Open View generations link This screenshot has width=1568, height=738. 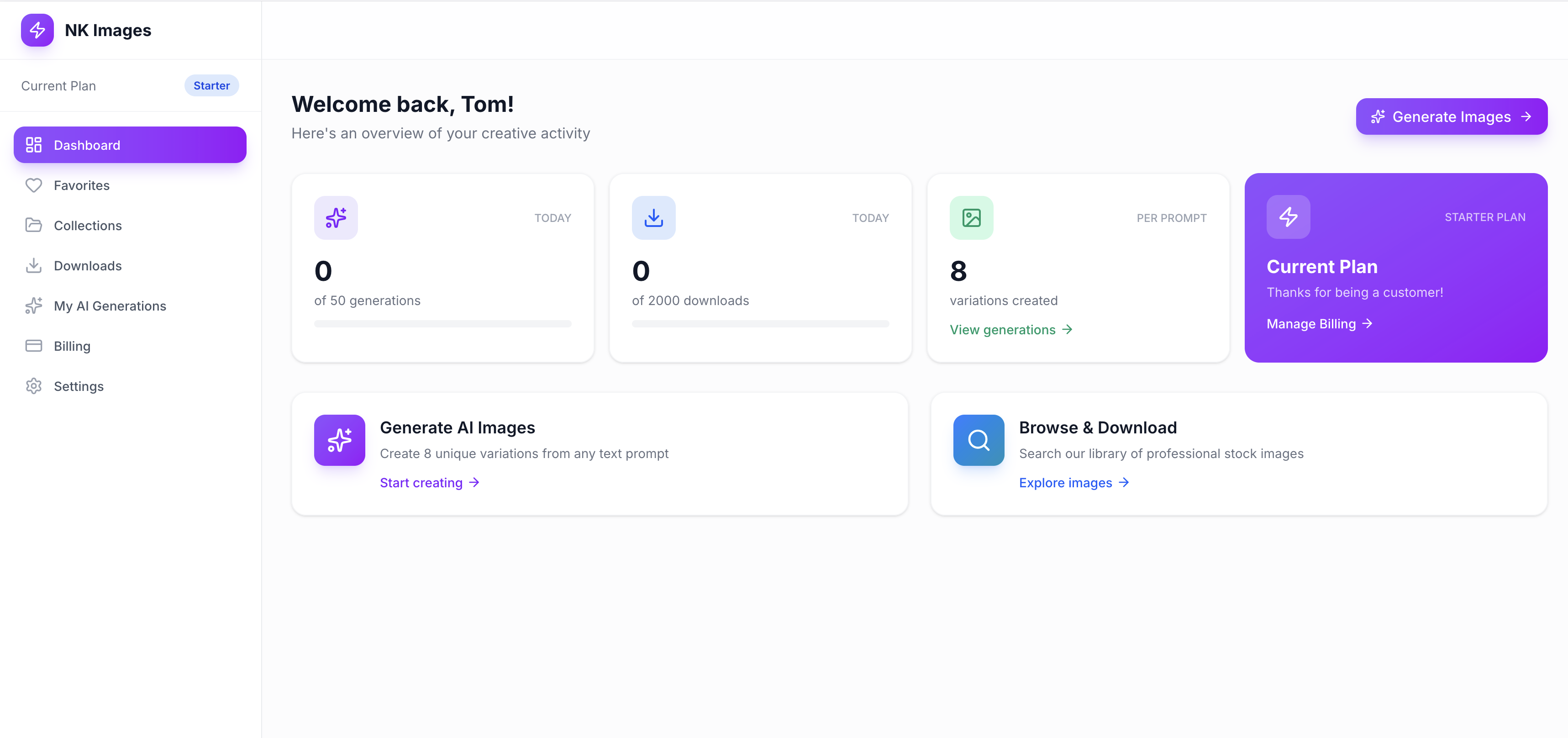[x=1003, y=329]
